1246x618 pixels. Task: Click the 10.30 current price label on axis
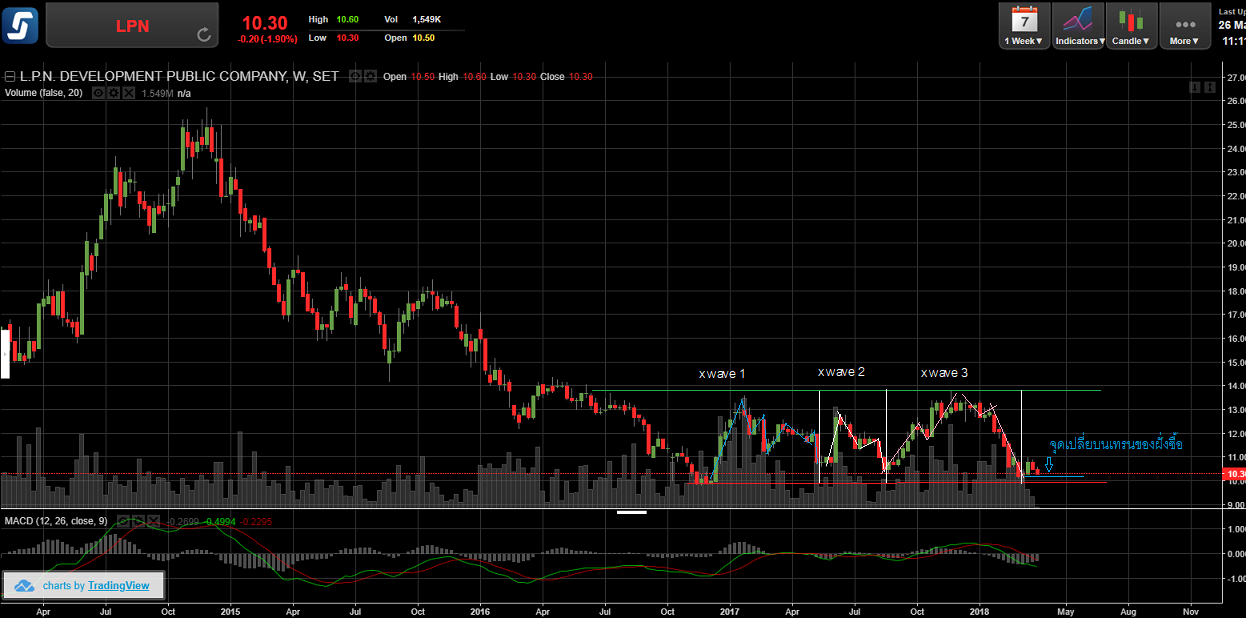pos(1234,473)
